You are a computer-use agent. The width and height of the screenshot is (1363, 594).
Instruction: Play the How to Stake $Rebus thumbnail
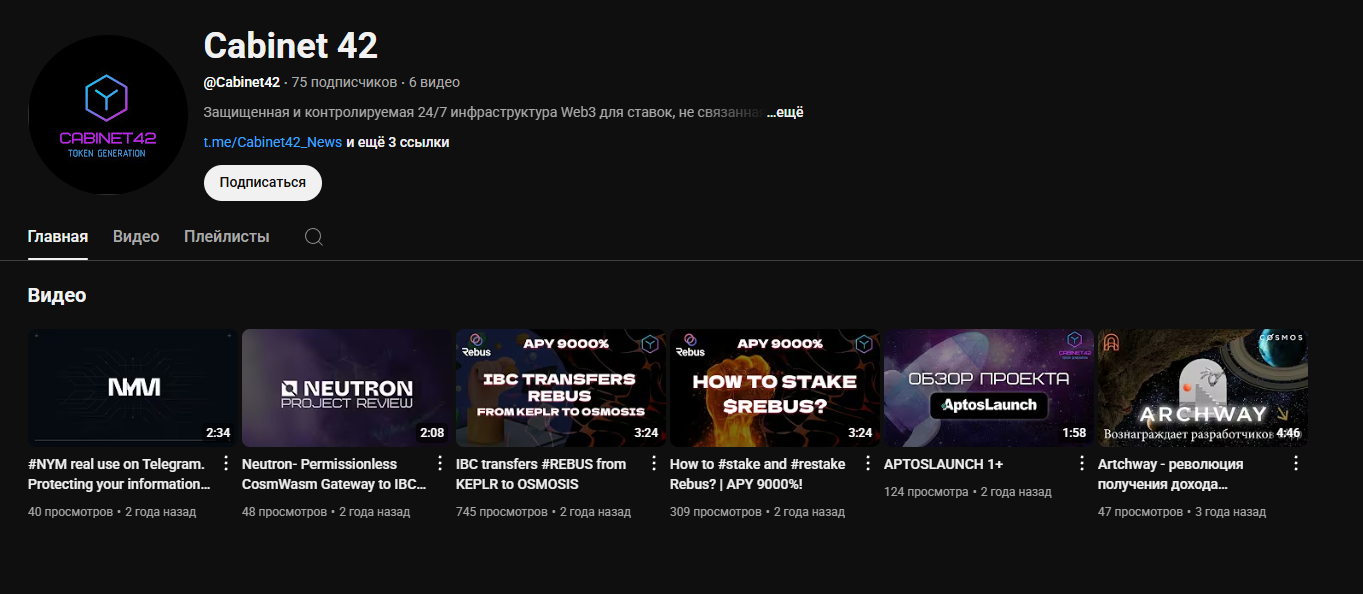[775, 388]
